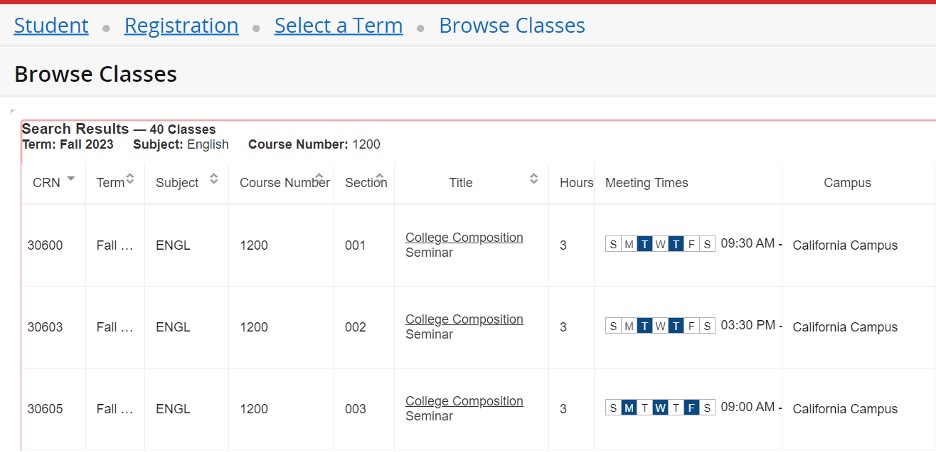Click the Browse Classes breadcrumb
The width and height of the screenshot is (936, 452).
512,26
